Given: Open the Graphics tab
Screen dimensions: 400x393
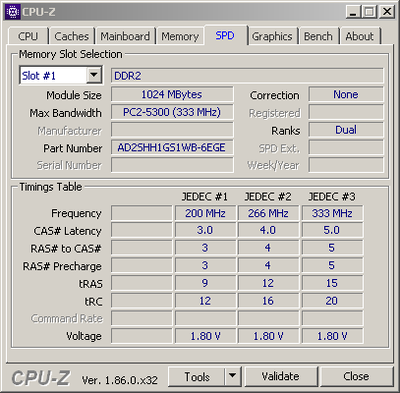Looking at the screenshot, I should (272, 36).
